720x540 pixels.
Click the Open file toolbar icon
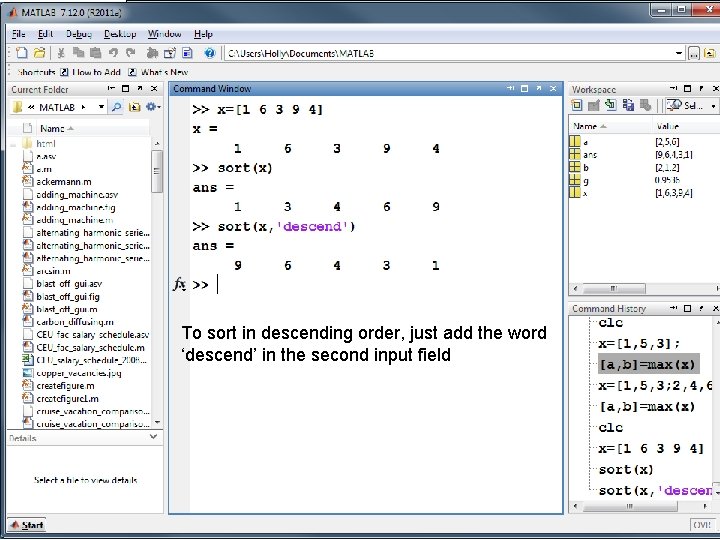(39, 53)
